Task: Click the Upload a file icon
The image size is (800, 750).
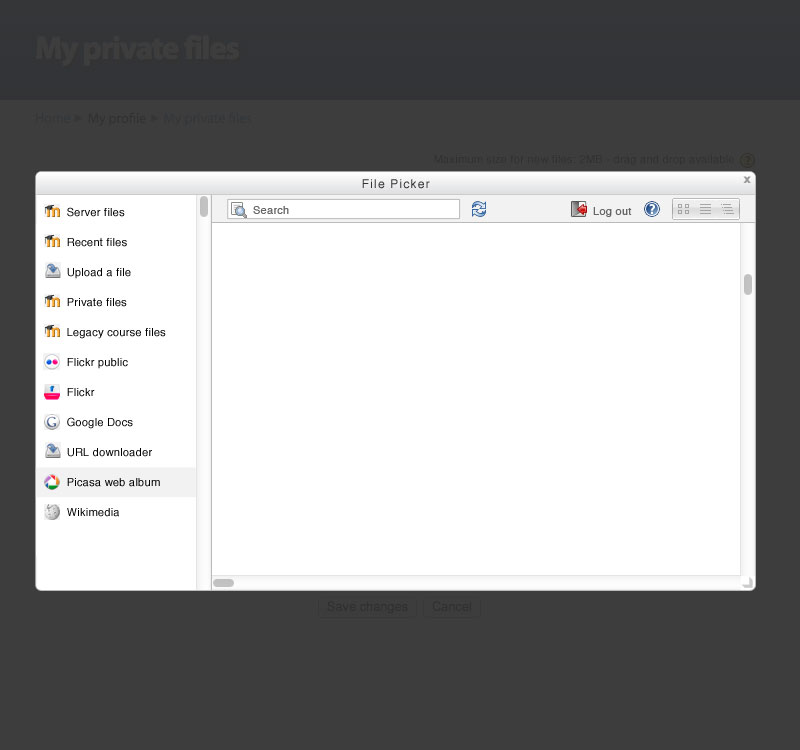Action: point(52,271)
